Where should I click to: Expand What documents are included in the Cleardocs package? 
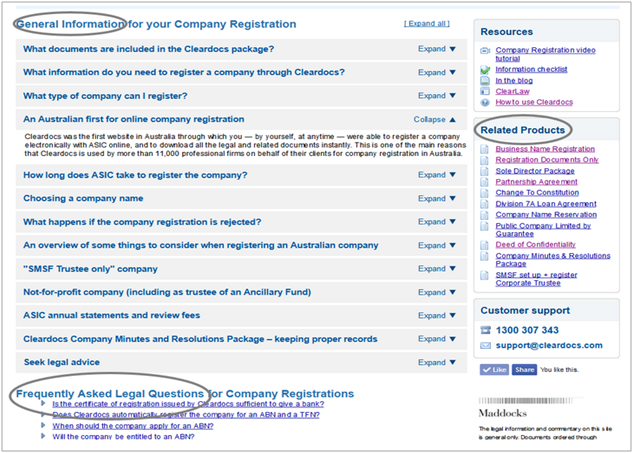(x=437, y=49)
